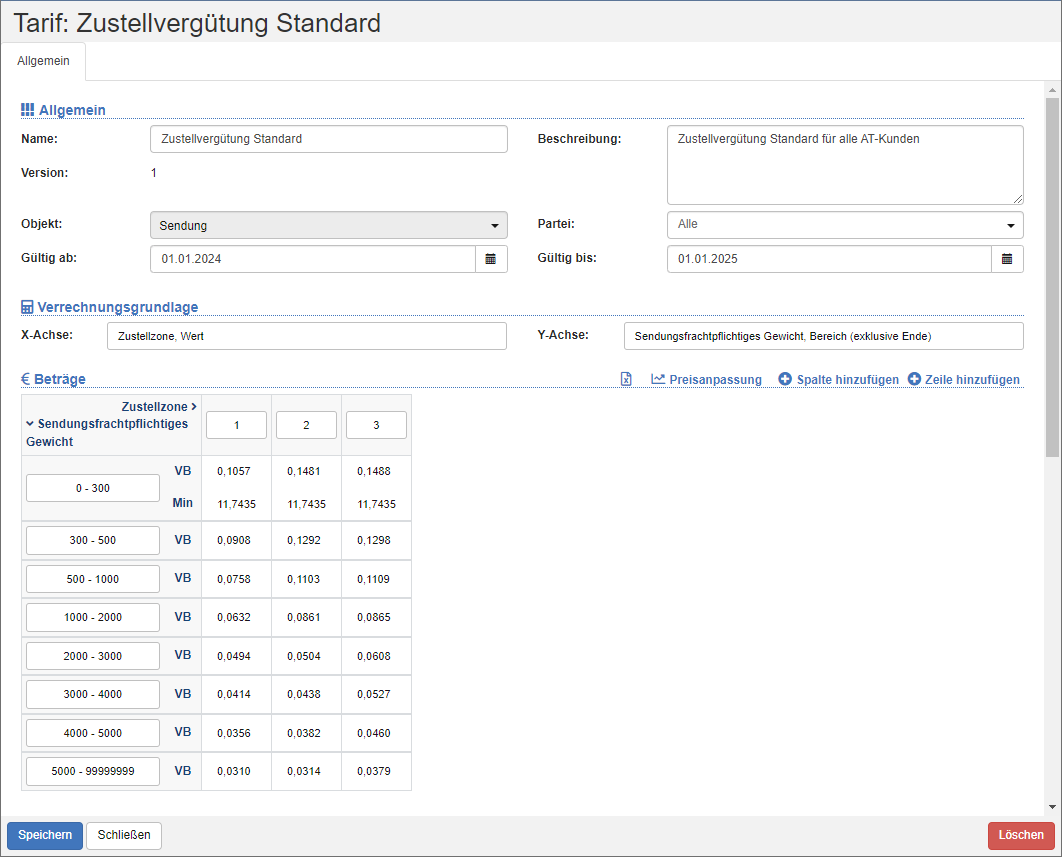This screenshot has width=1062, height=857.
Task: Click the Zeile hinzufügen plus icon
Action: pyautogui.click(x=914, y=379)
